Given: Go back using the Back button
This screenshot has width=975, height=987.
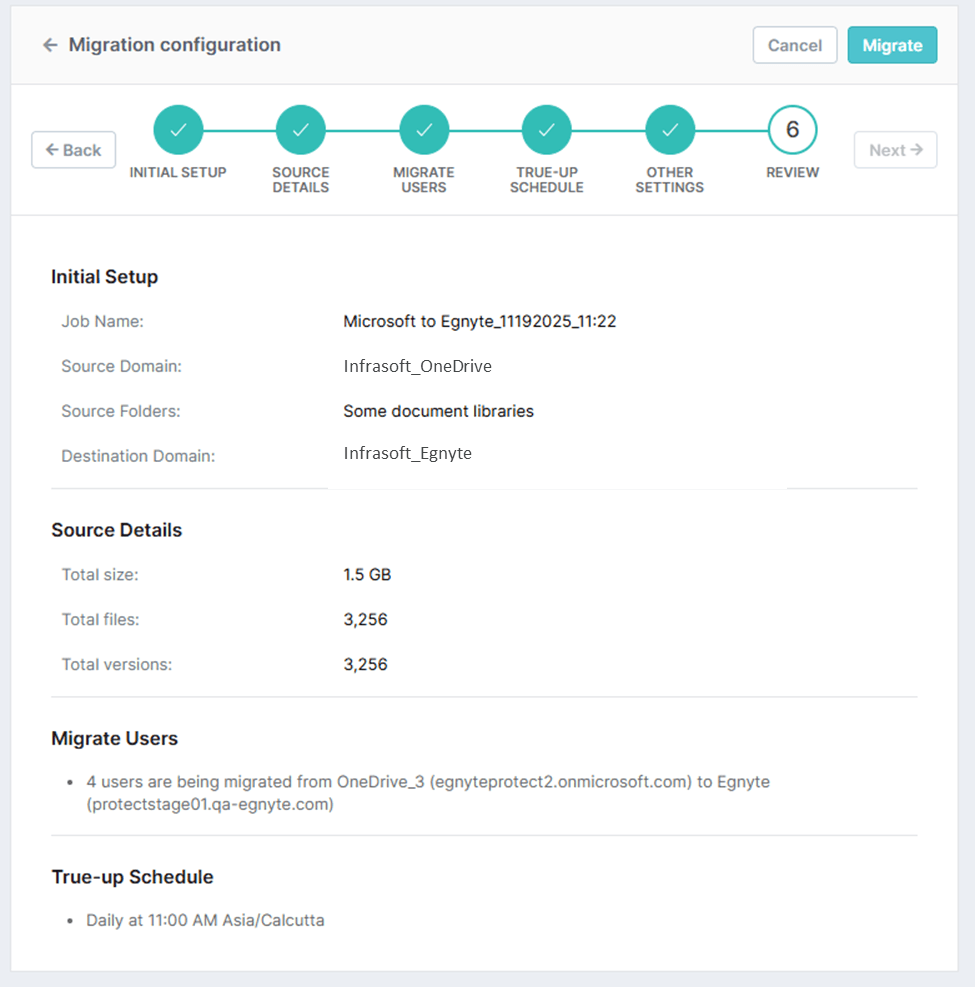Looking at the screenshot, I should click(x=73, y=149).
